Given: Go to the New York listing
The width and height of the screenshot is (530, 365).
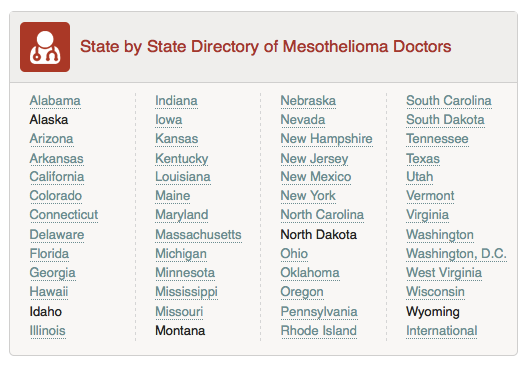Looking at the screenshot, I should (308, 196).
